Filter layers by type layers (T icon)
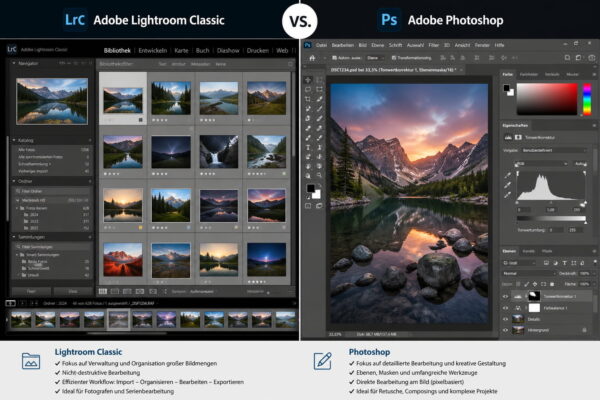The width and height of the screenshot is (600, 400). point(564,263)
